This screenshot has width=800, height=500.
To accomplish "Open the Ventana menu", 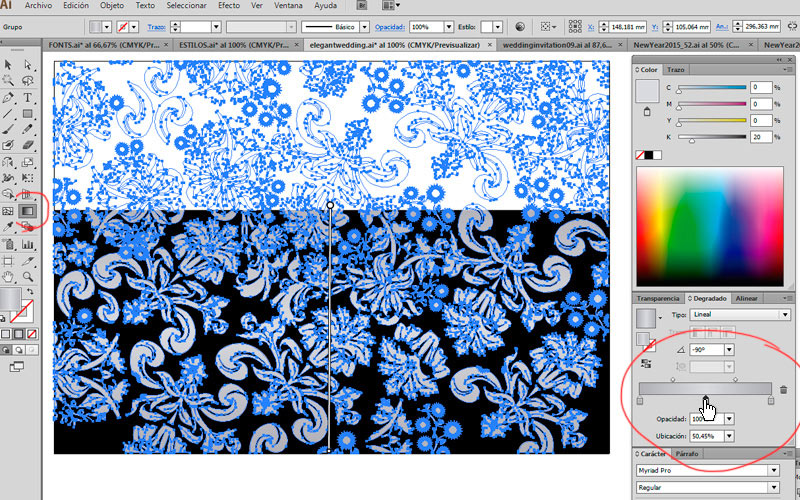I will click(288, 6).
